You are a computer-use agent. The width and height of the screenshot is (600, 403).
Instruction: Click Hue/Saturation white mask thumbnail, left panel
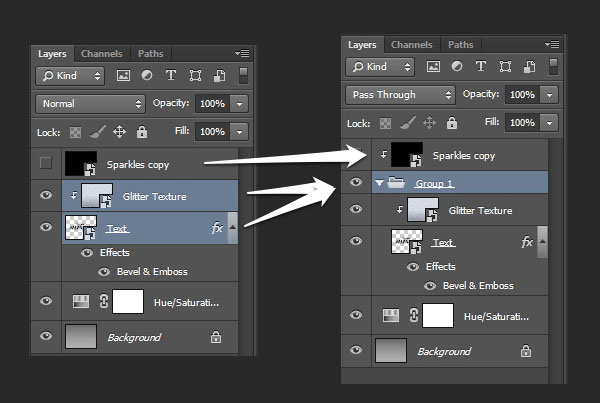pos(128,302)
